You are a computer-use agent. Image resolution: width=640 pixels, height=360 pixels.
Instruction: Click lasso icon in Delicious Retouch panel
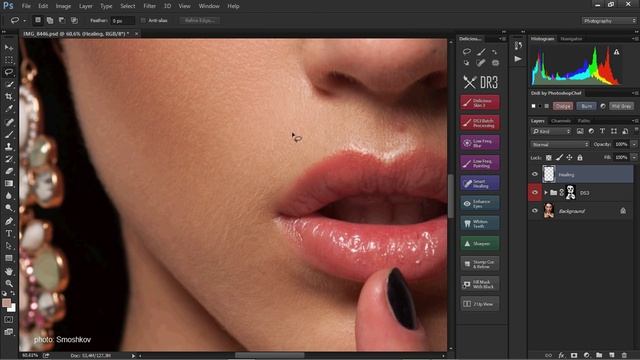tap(467, 51)
